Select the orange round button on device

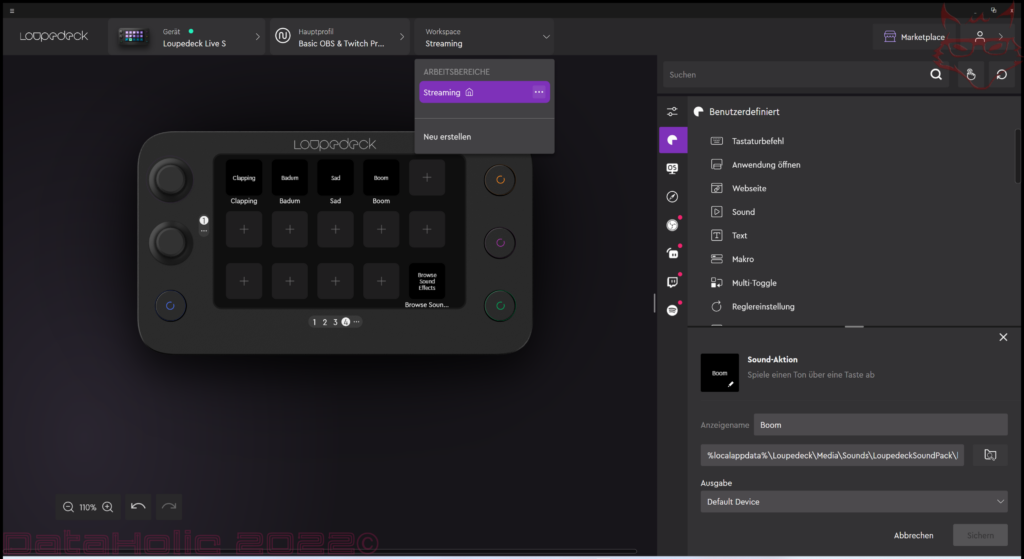pos(500,180)
